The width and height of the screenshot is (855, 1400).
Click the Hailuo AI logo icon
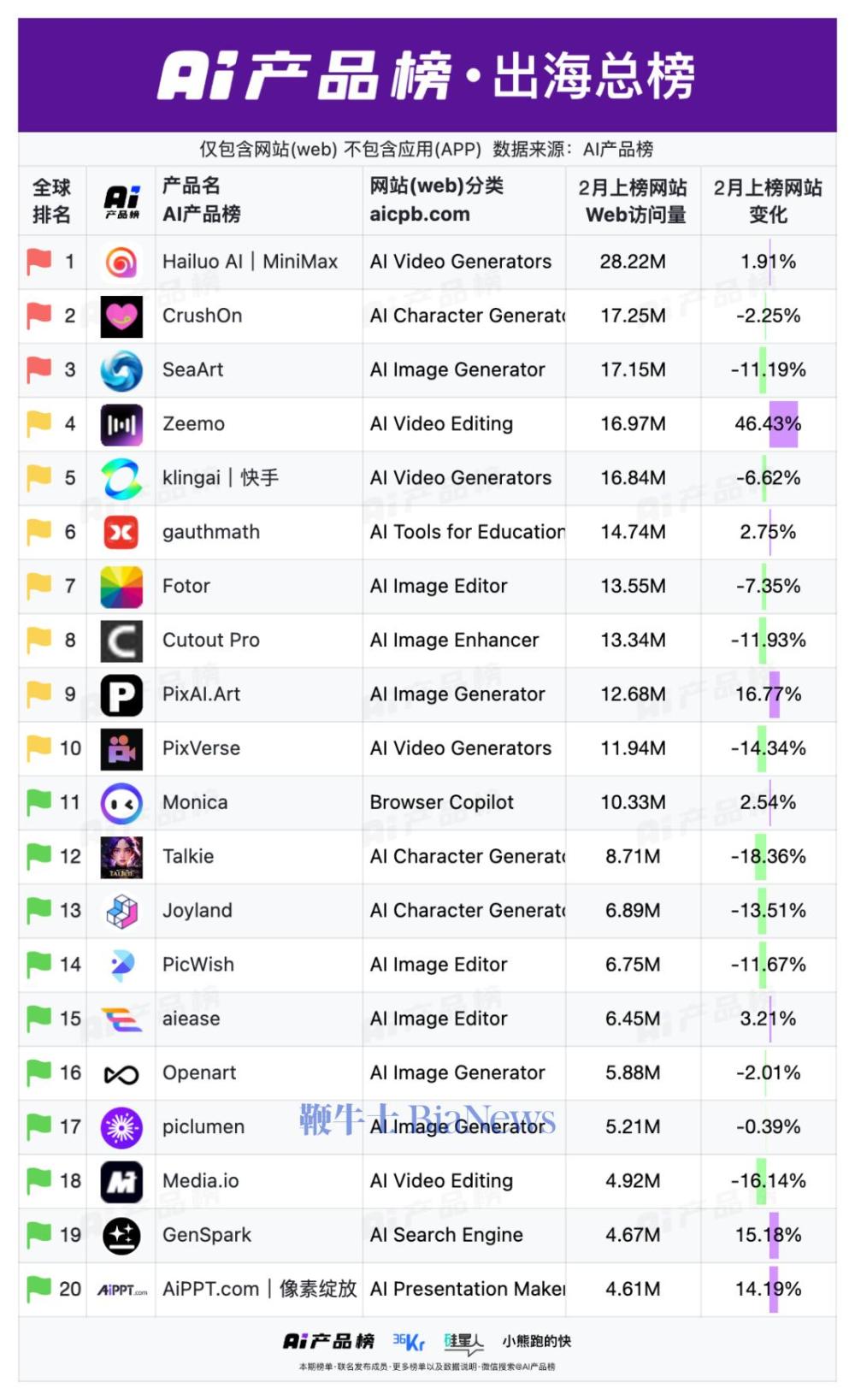point(121,262)
